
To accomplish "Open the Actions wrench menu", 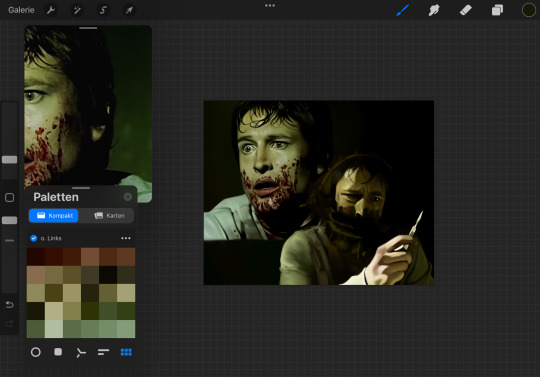I will [x=51, y=10].
